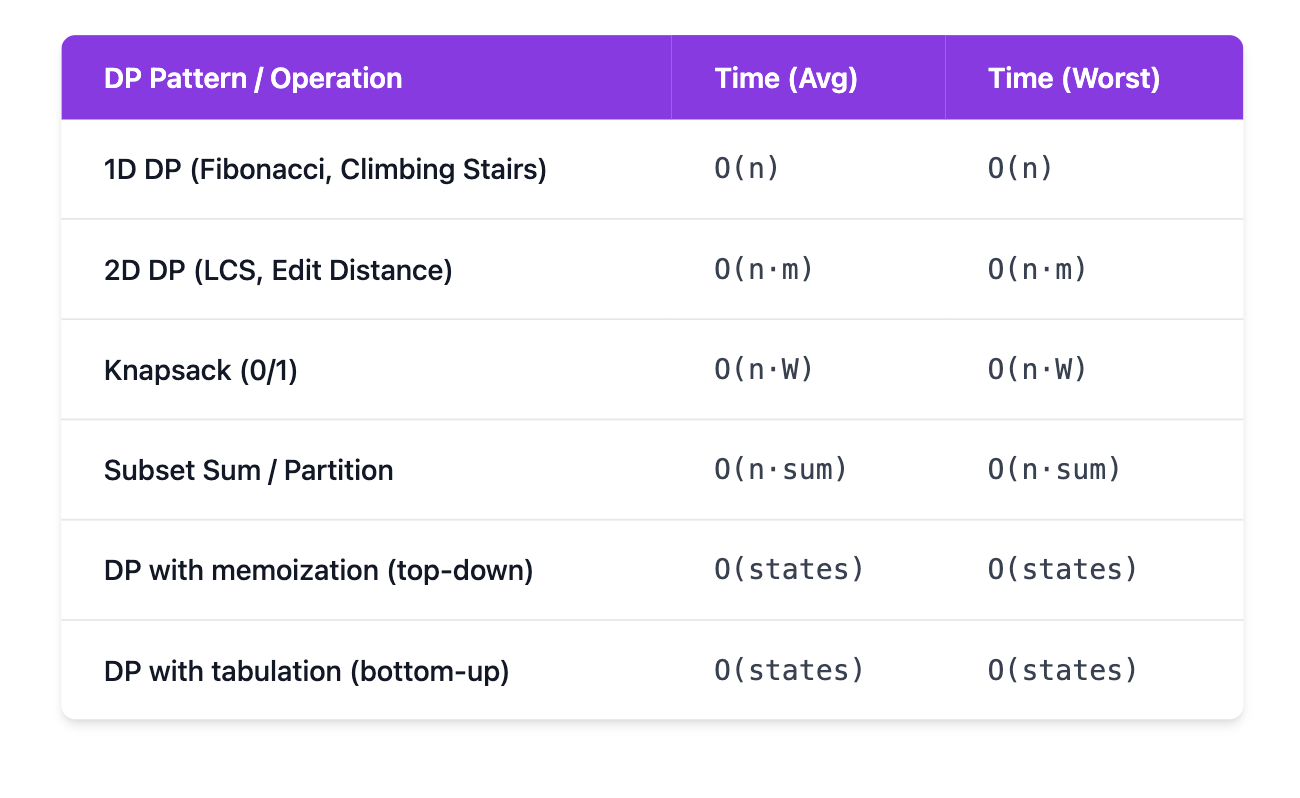Select the 'Subset Sum / Partition' row label
The image size is (1300, 798).
tap(248, 470)
